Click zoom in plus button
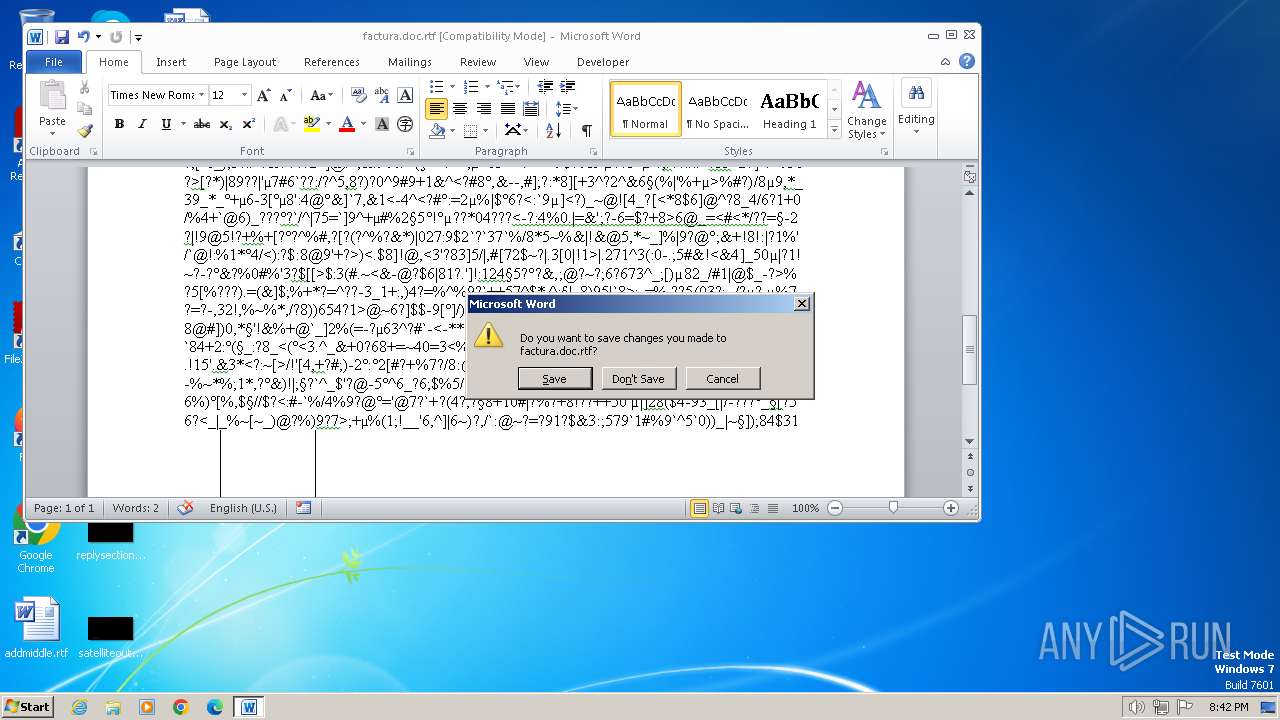Viewport: 1280px width, 720px height. [x=951, y=508]
